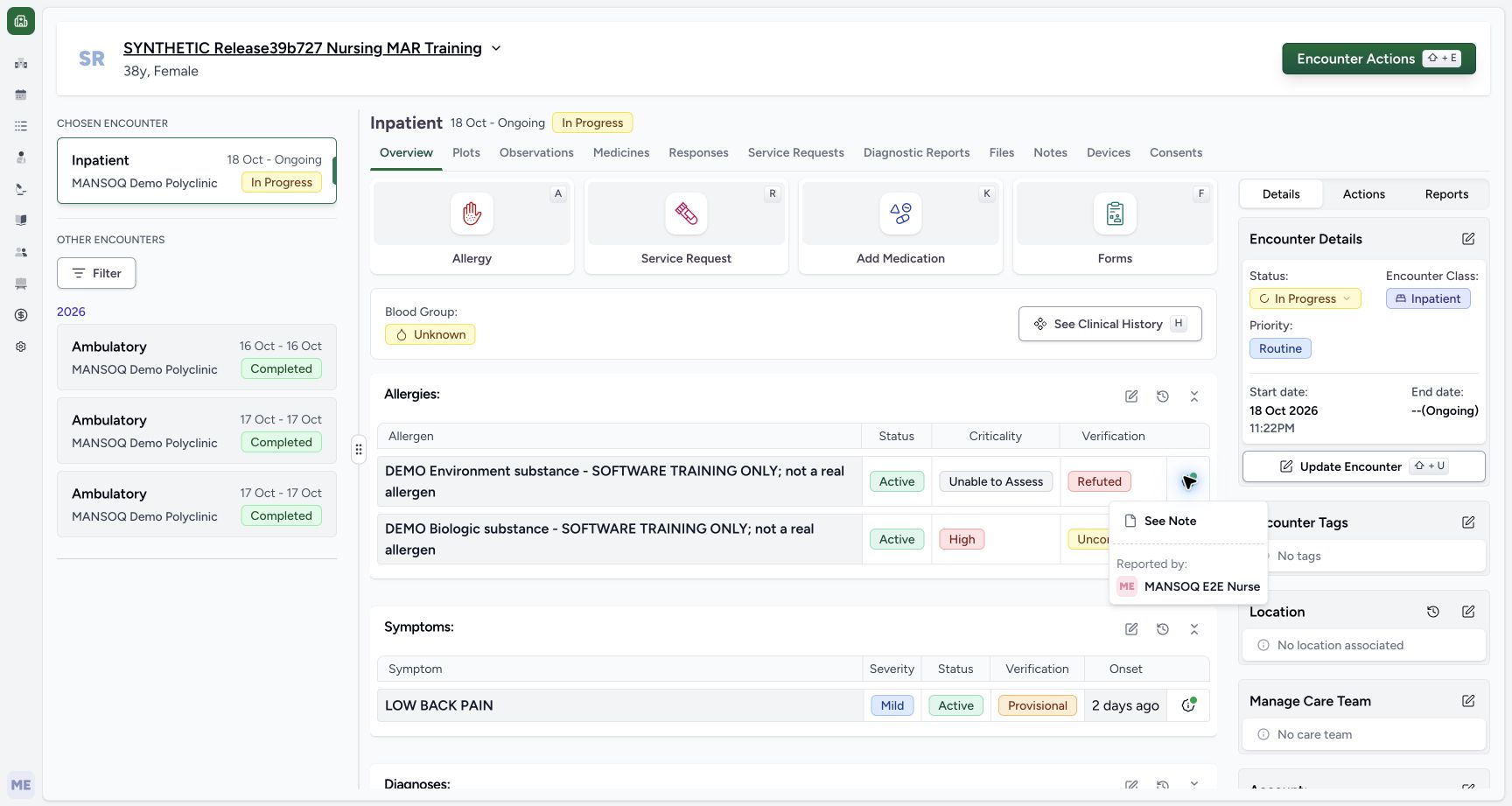Switch to the Actions panel tab
The height and width of the screenshot is (806, 1512).
coord(1363,194)
